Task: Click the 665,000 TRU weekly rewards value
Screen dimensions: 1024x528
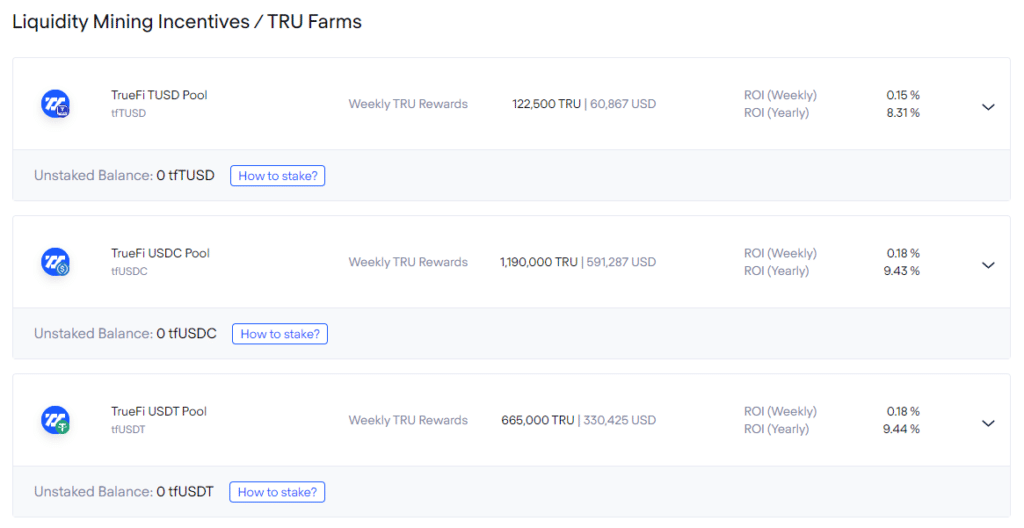Action: pos(538,420)
